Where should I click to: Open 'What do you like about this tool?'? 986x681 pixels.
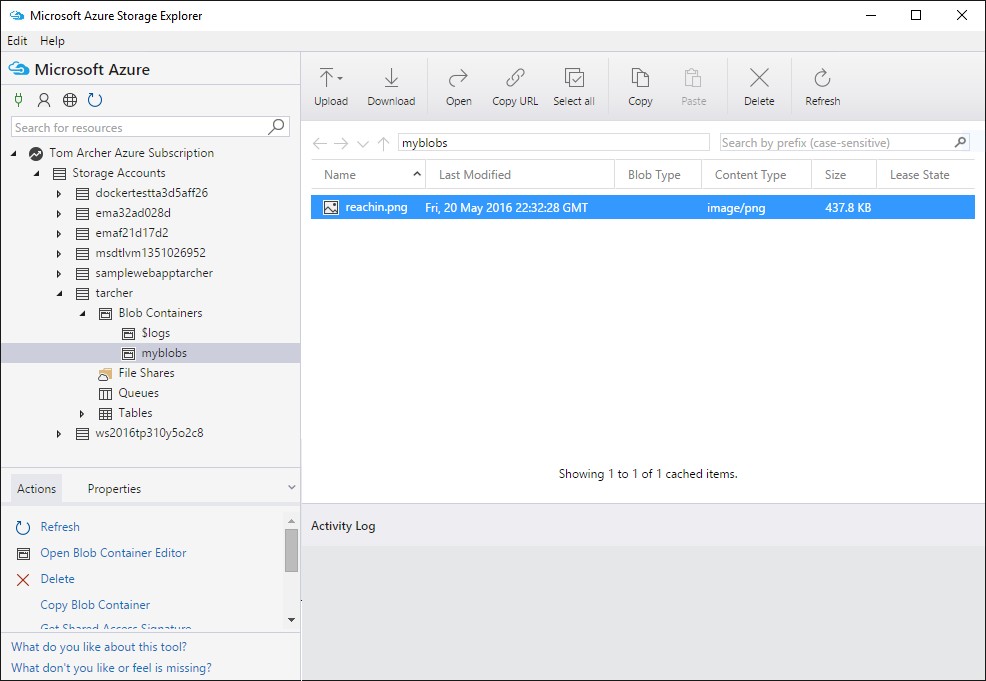[x=99, y=646]
